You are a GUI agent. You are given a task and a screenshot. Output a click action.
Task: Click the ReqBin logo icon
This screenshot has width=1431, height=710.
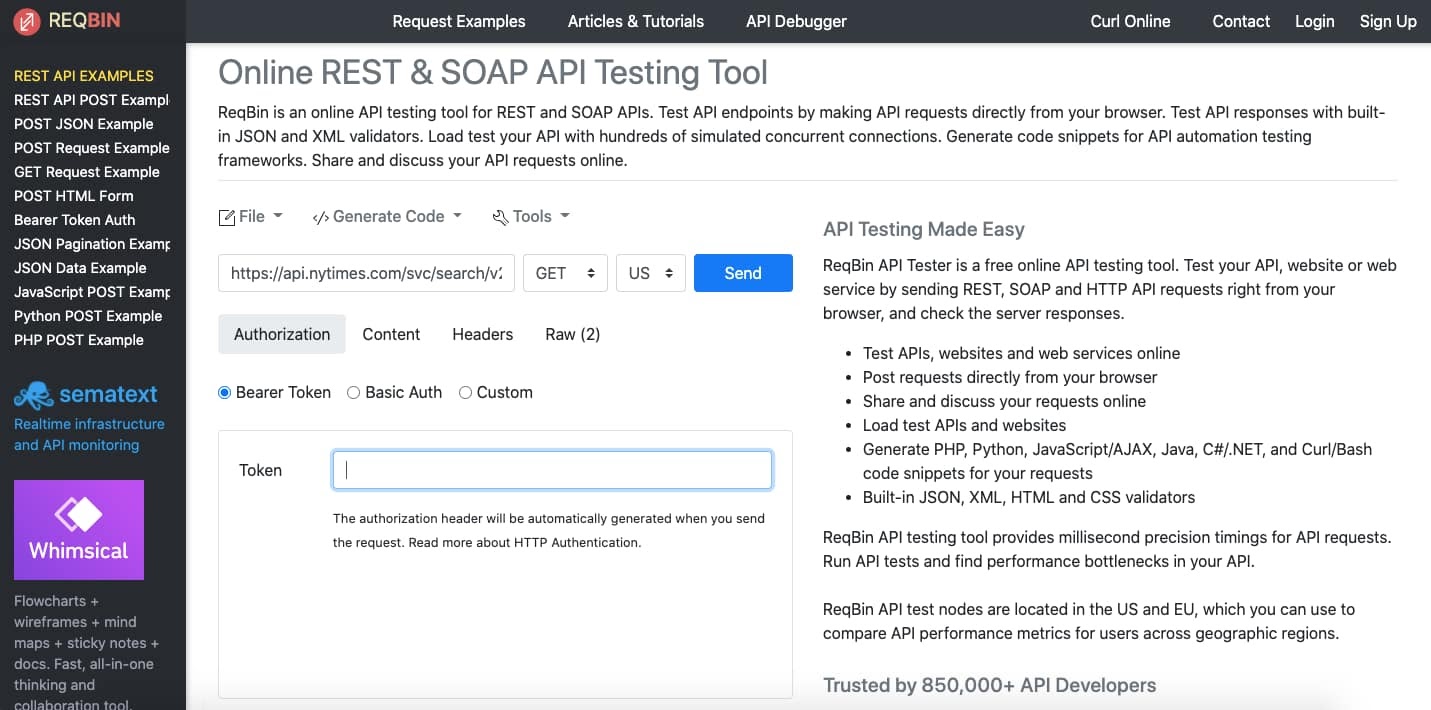point(26,20)
